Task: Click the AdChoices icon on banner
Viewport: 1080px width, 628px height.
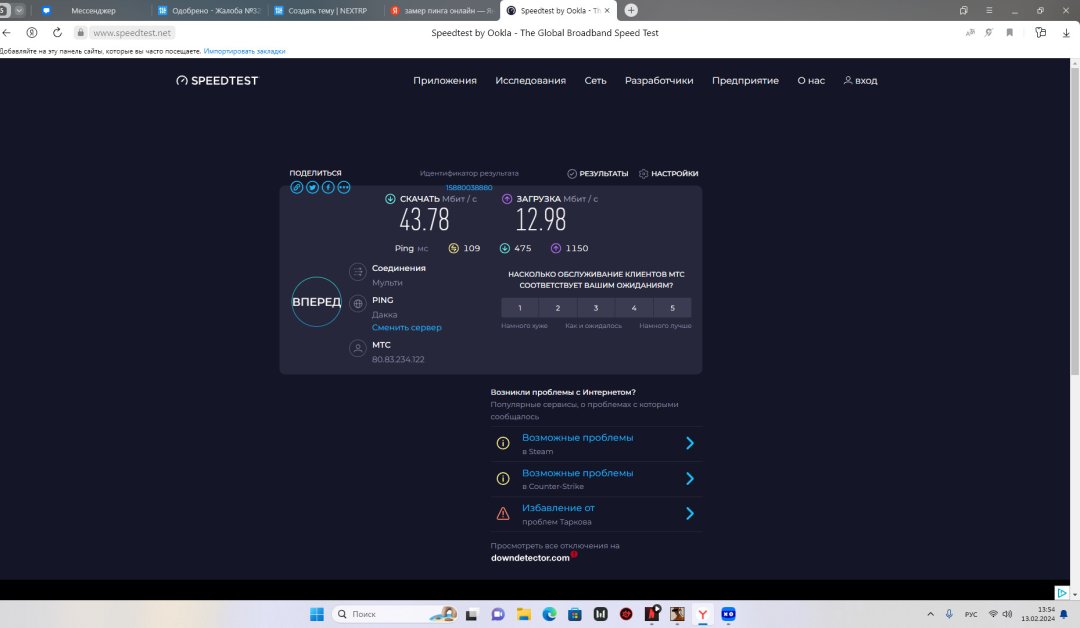Action: pyautogui.click(x=1061, y=593)
